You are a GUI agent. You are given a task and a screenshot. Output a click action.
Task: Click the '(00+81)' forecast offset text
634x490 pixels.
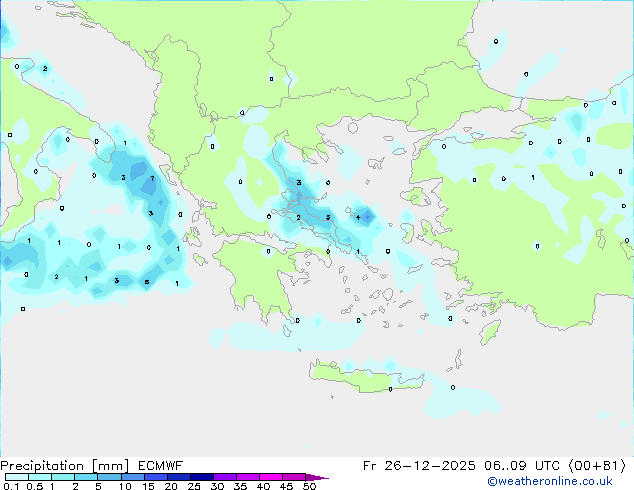(597, 466)
